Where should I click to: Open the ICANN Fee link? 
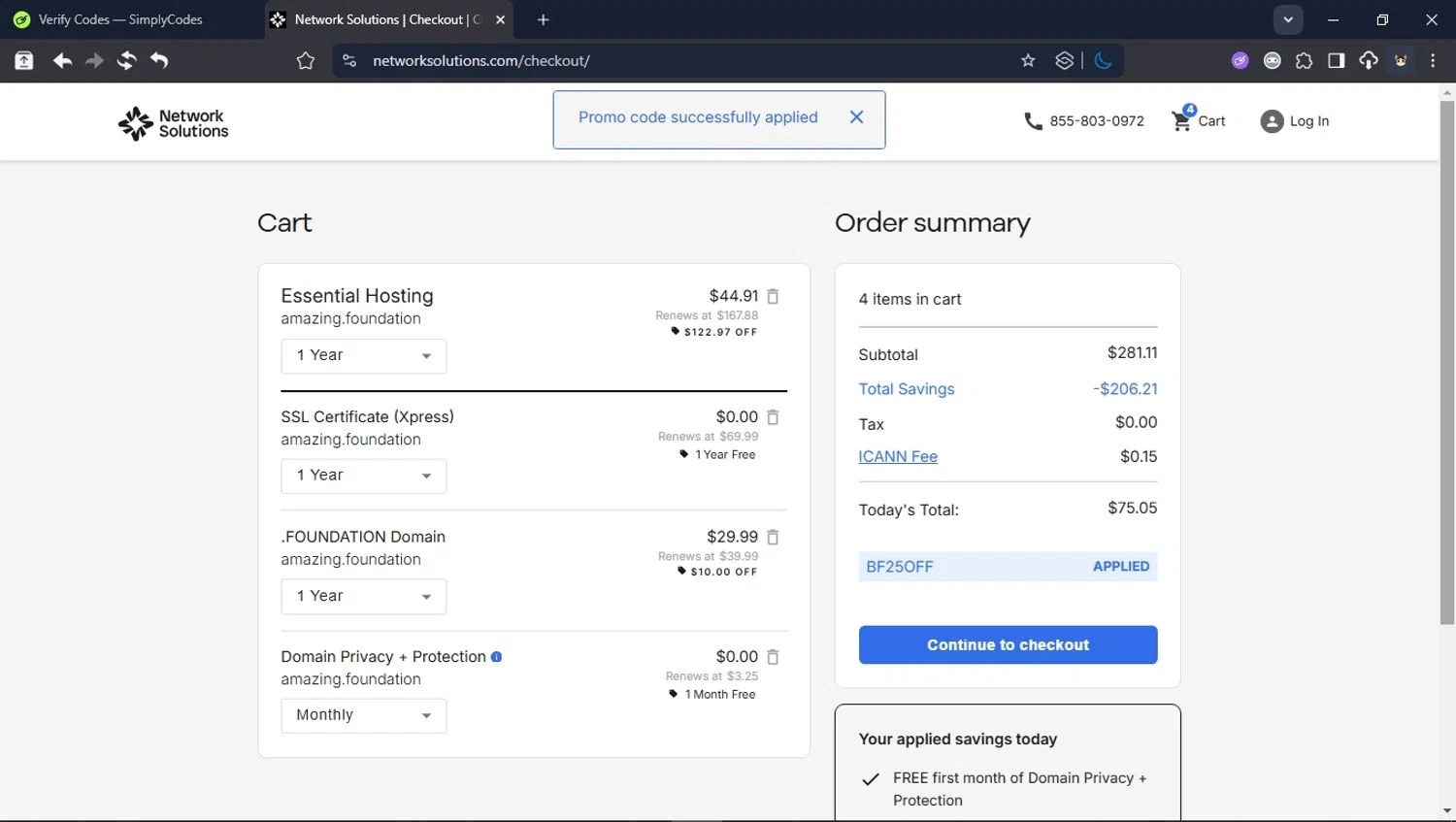tap(897, 456)
